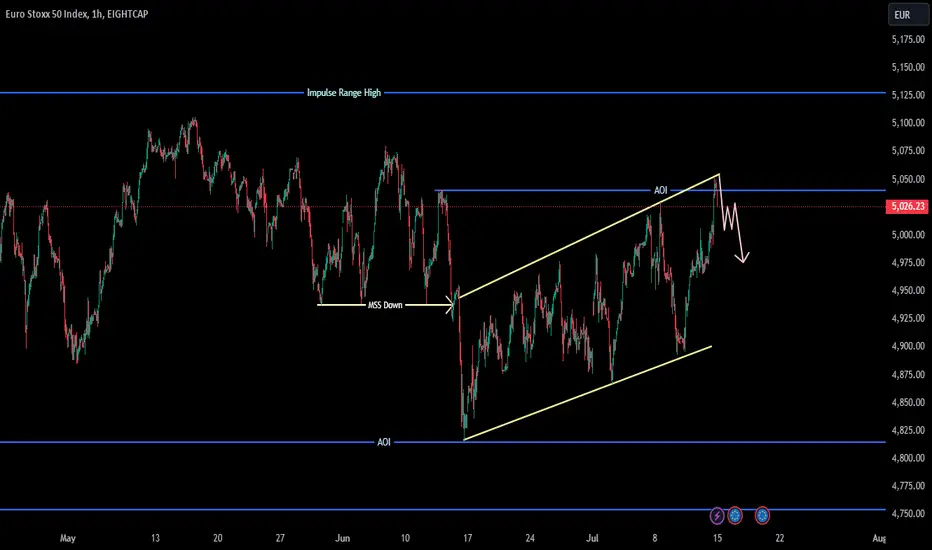Select the AOI label near the 5,050 level
Viewport: 932px width, 550px height.
pyautogui.click(x=660, y=190)
